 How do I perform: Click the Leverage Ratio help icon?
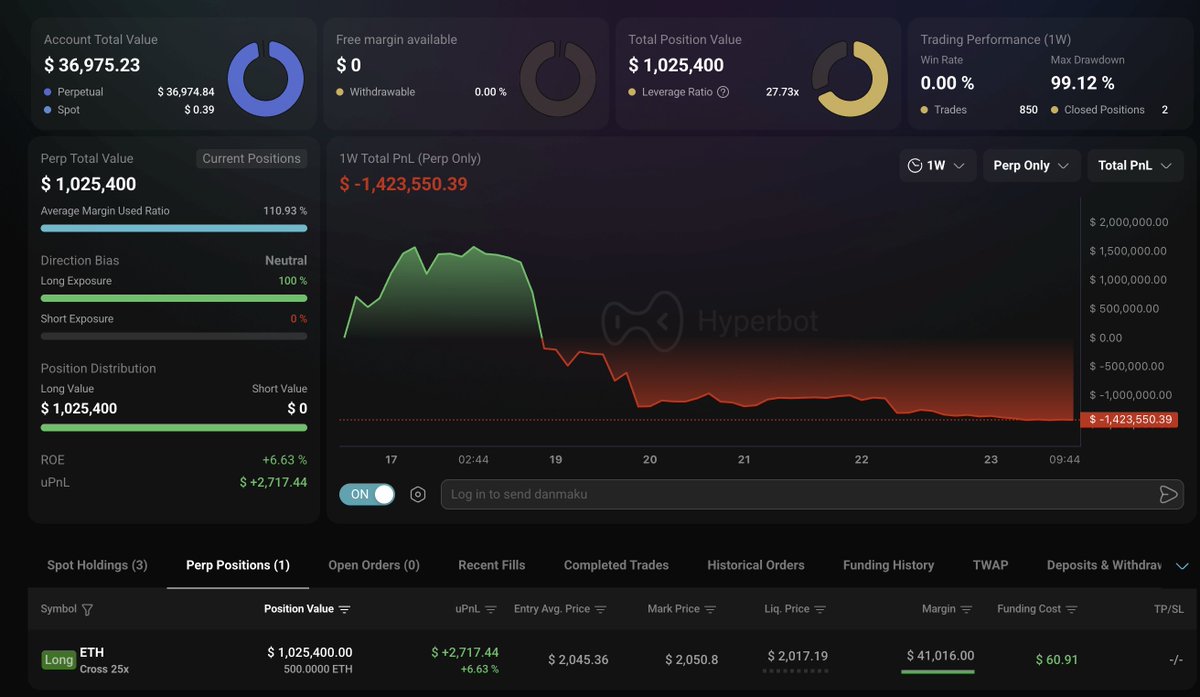tap(724, 92)
